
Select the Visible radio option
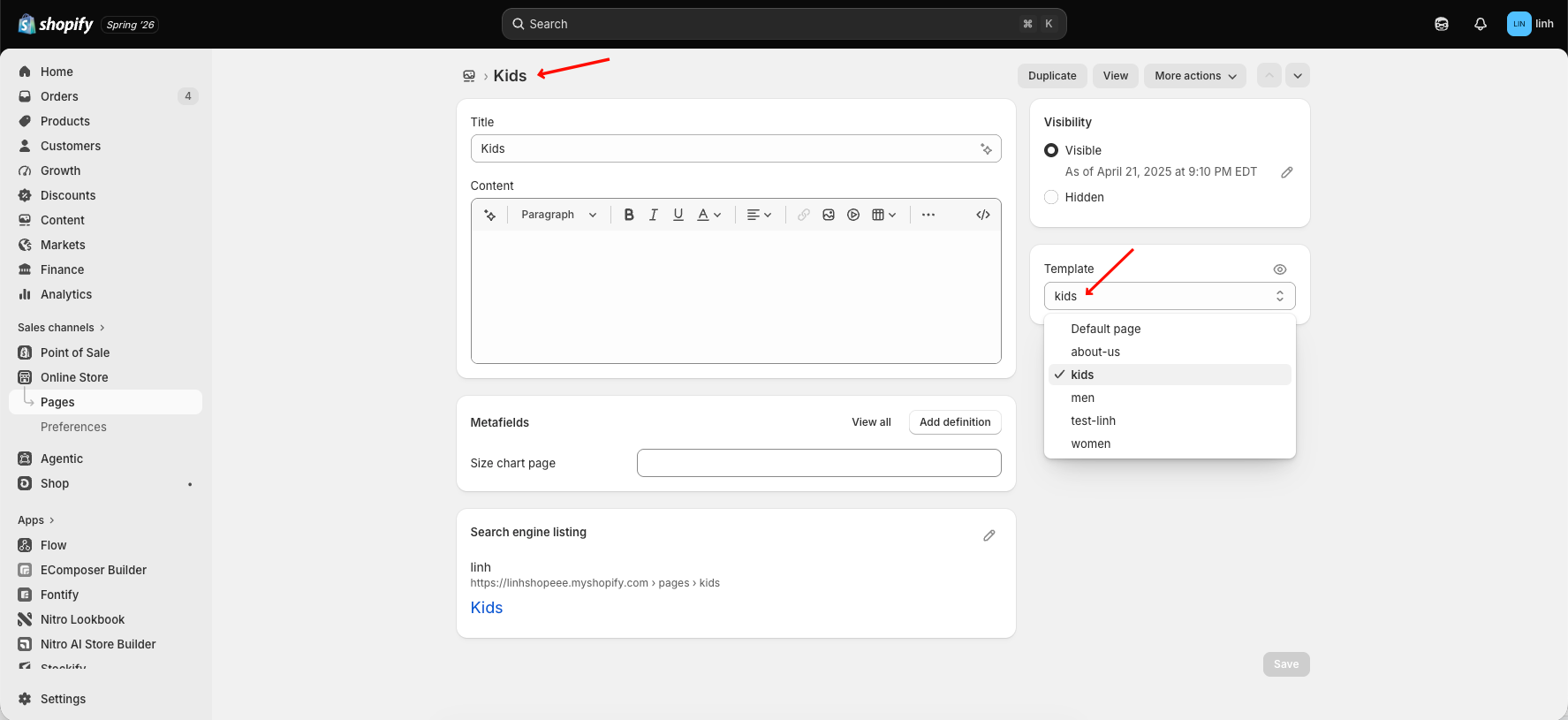(1051, 150)
